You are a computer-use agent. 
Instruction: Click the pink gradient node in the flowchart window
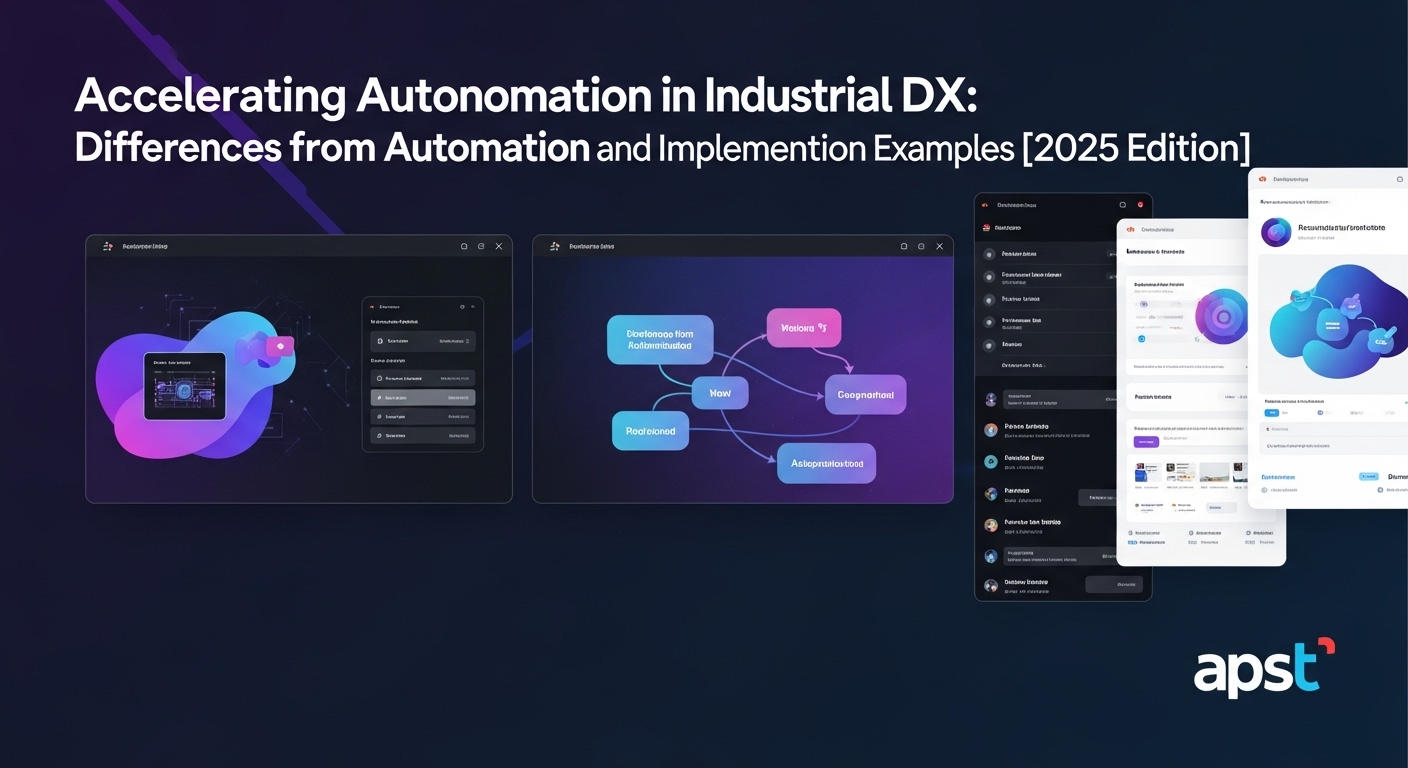point(805,327)
